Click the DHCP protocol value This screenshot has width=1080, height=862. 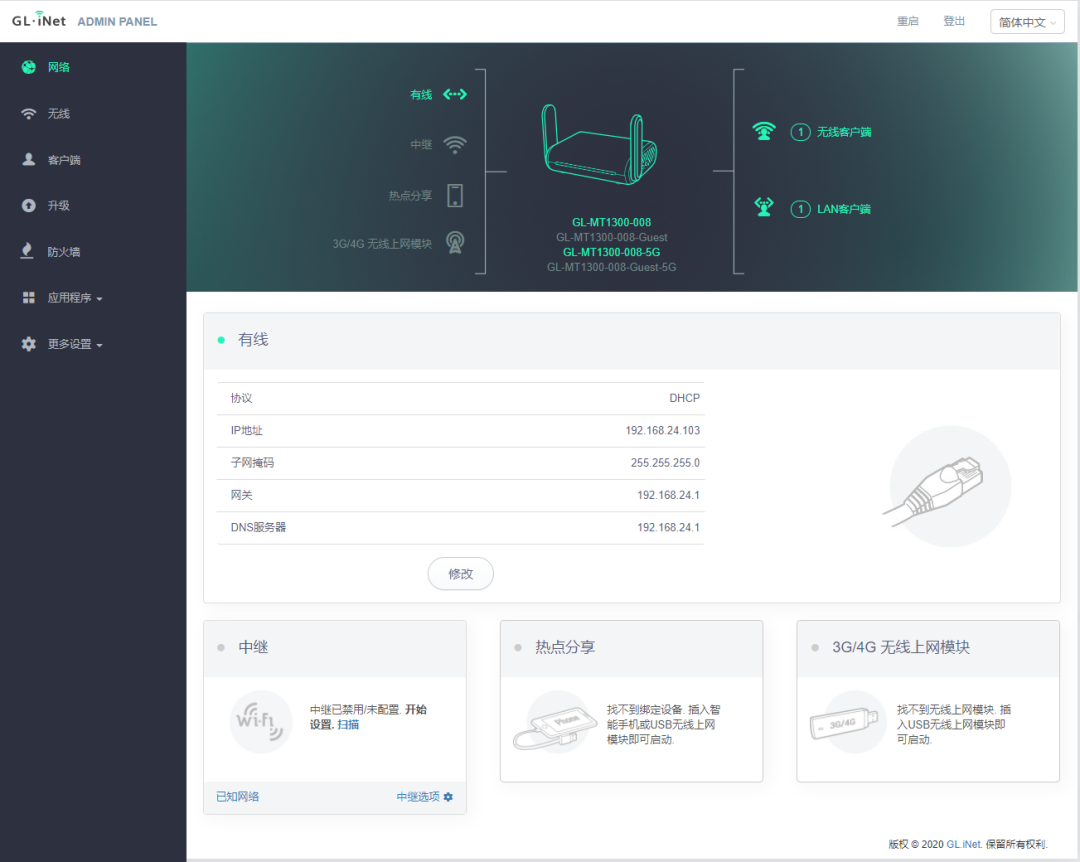point(685,398)
